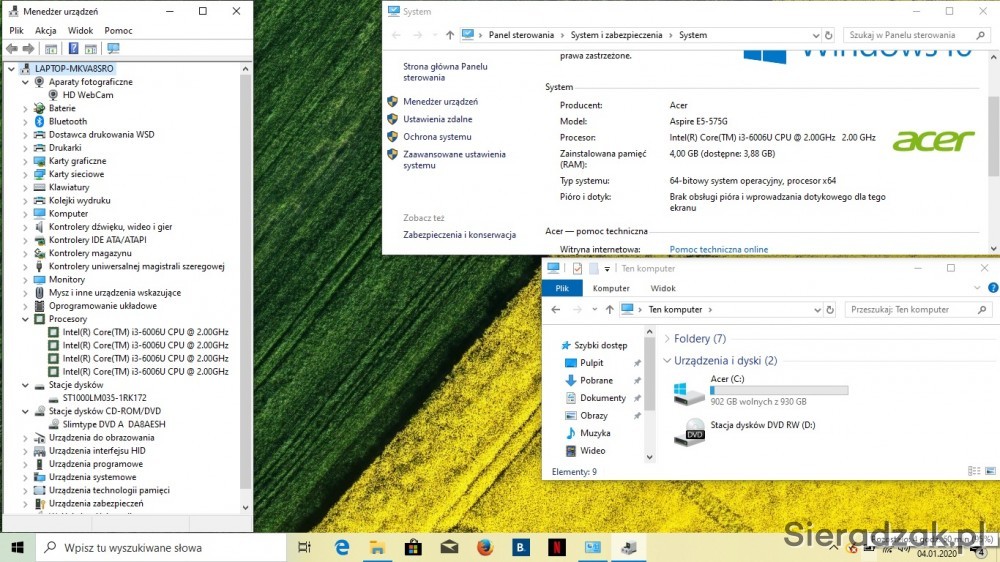
Task: Open the Pomoc menu in Device Manager
Action: pos(118,31)
